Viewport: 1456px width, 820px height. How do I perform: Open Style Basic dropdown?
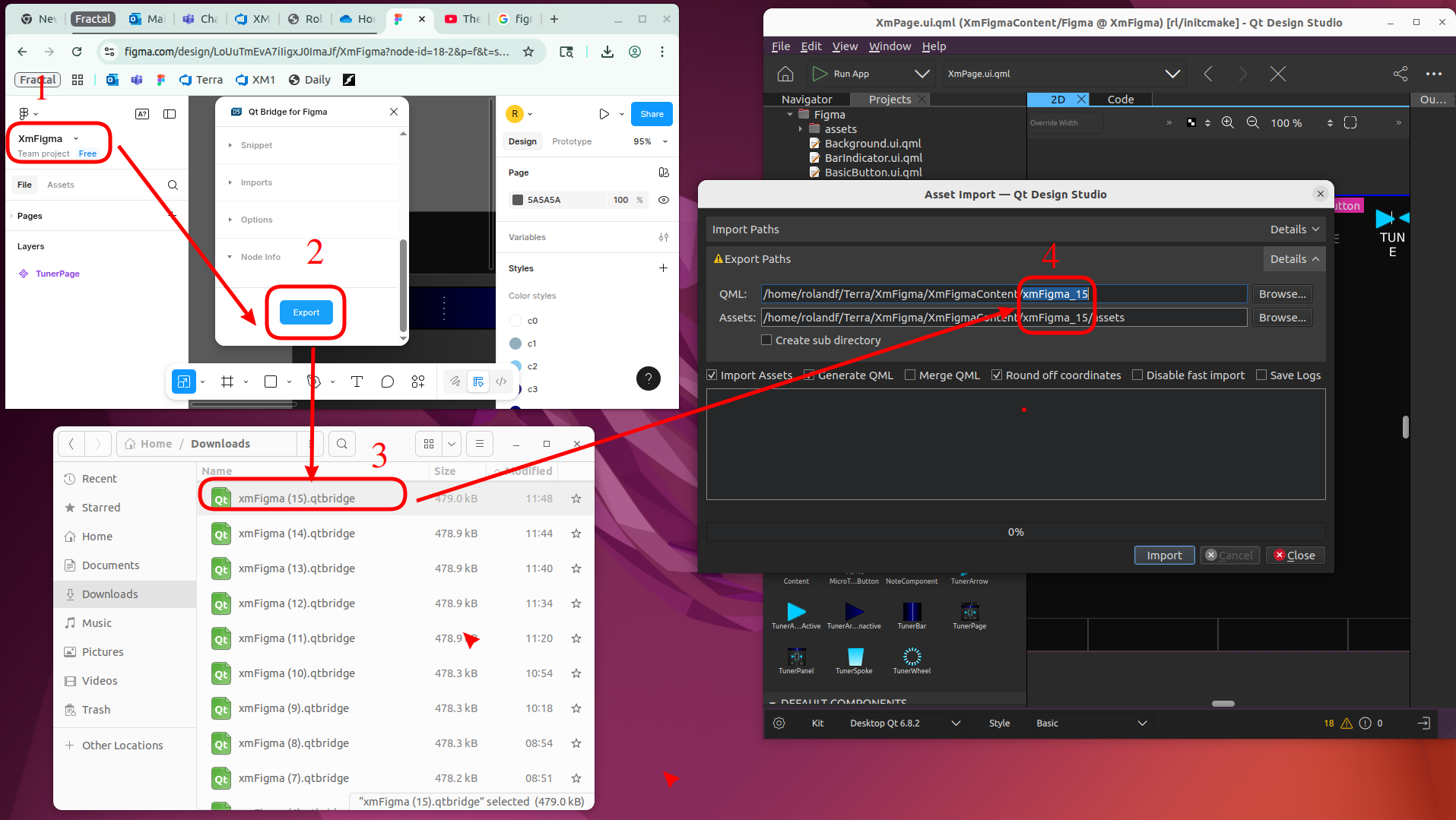[1091, 723]
